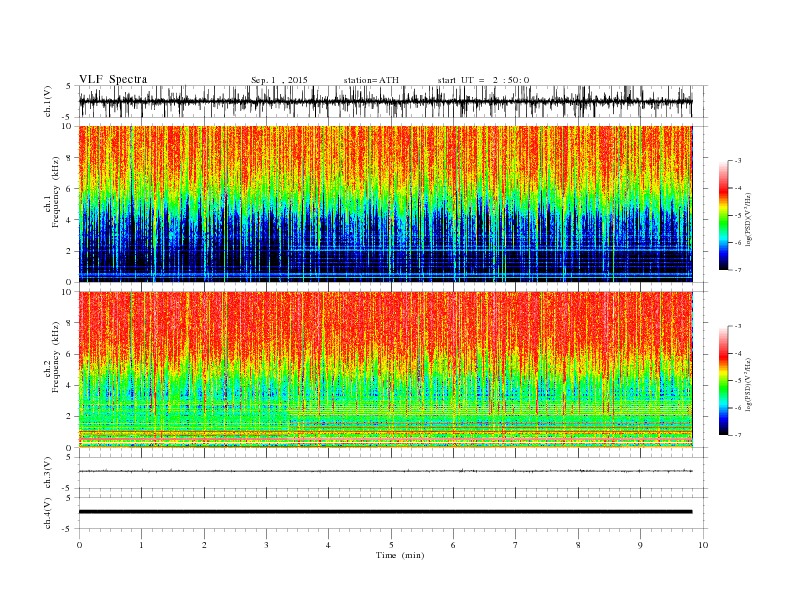Screen dimensions: 792x612
Task: Select the "start UT = 2:50:0" text
Action: click(483, 80)
